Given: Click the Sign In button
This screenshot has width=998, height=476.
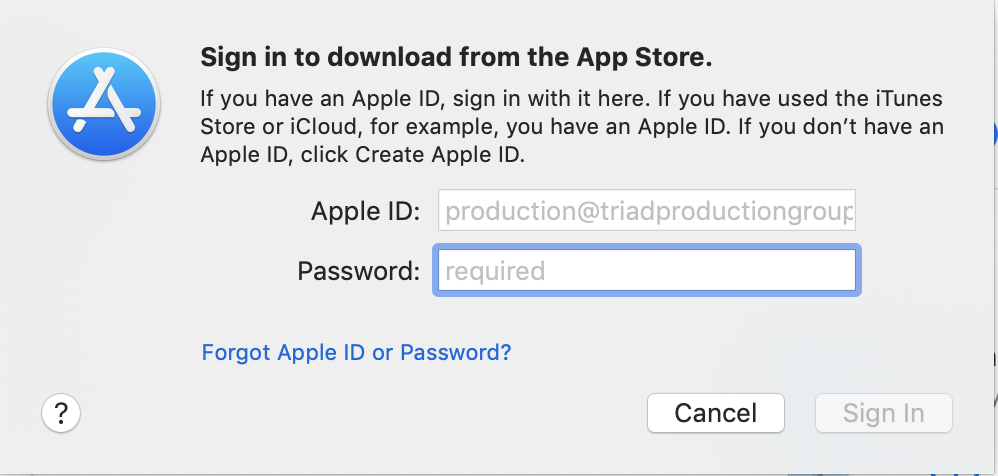Looking at the screenshot, I should tap(883, 413).
